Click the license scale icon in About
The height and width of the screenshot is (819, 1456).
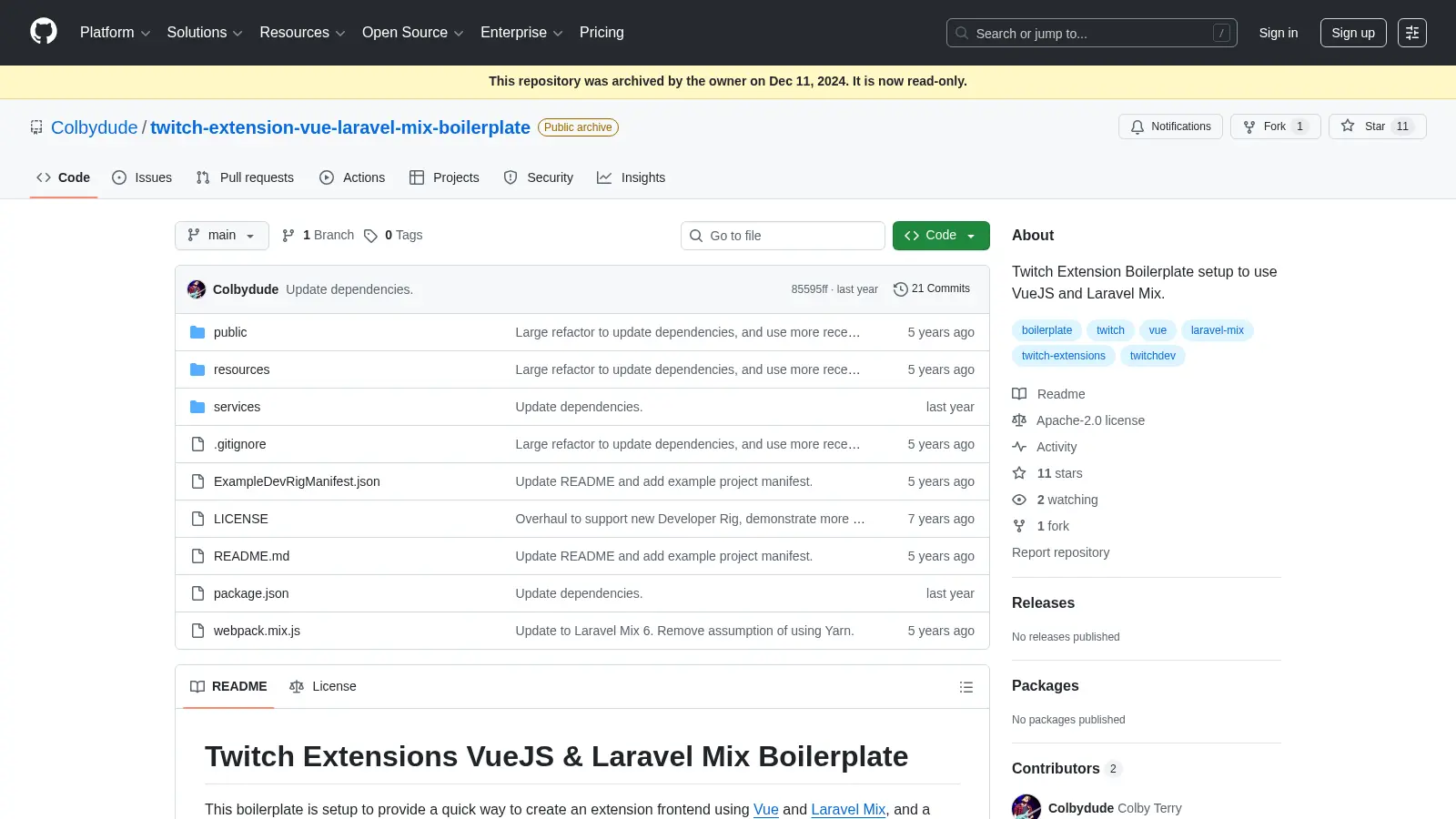pos(1019,420)
